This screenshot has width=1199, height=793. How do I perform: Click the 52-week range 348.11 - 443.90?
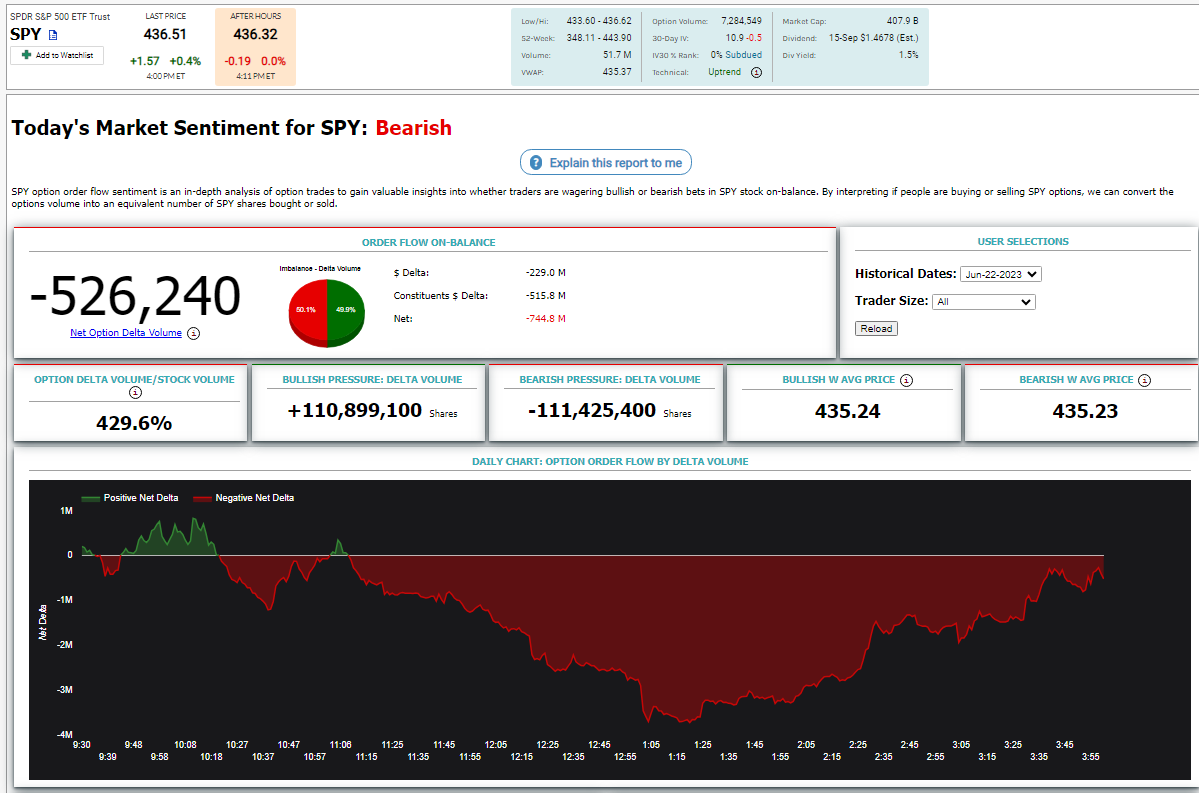pos(600,38)
